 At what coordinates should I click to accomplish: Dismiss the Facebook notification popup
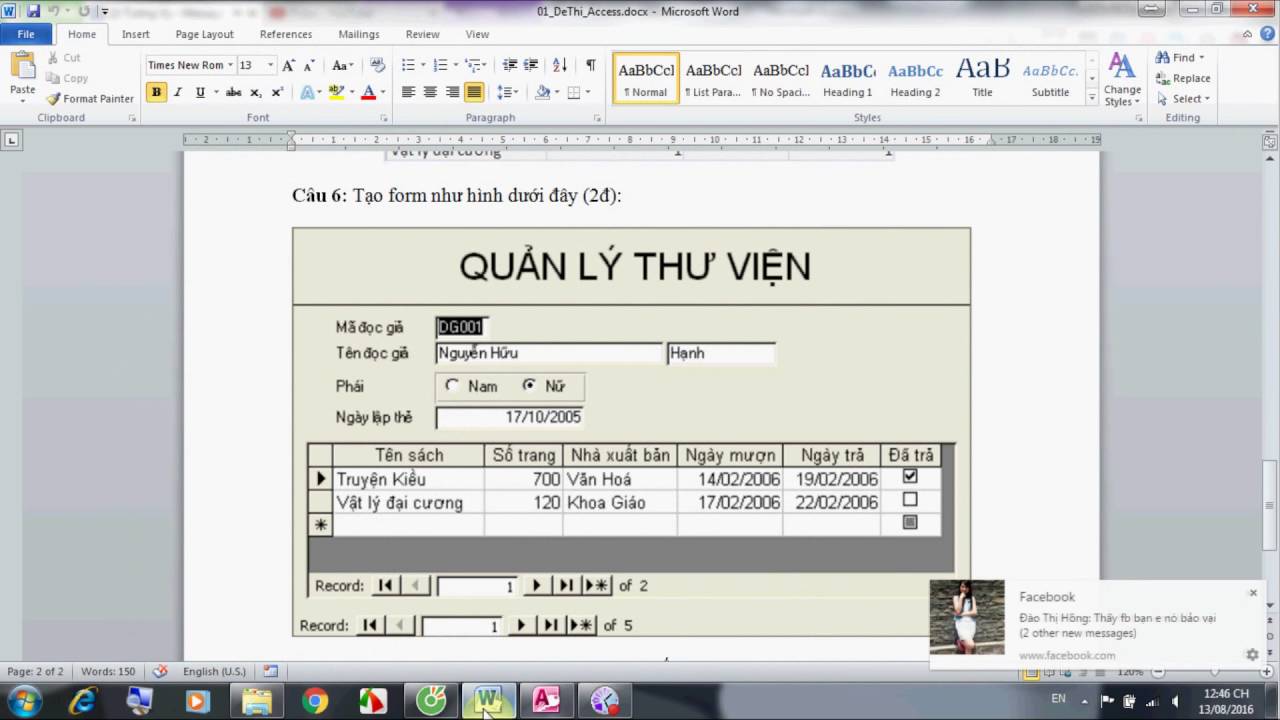point(1253,593)
